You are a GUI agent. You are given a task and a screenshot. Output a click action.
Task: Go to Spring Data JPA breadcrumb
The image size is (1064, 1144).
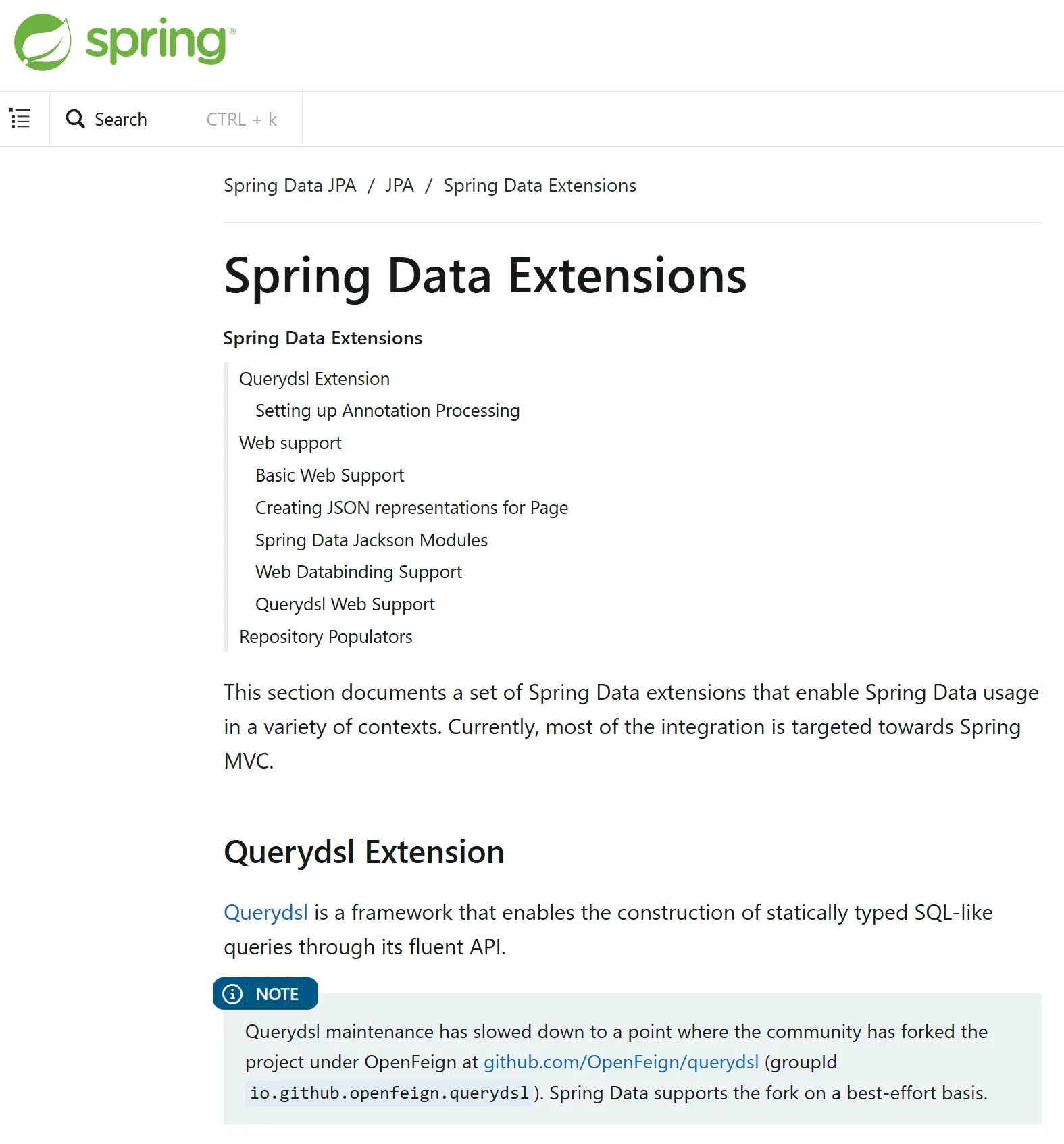coord(290,186)
